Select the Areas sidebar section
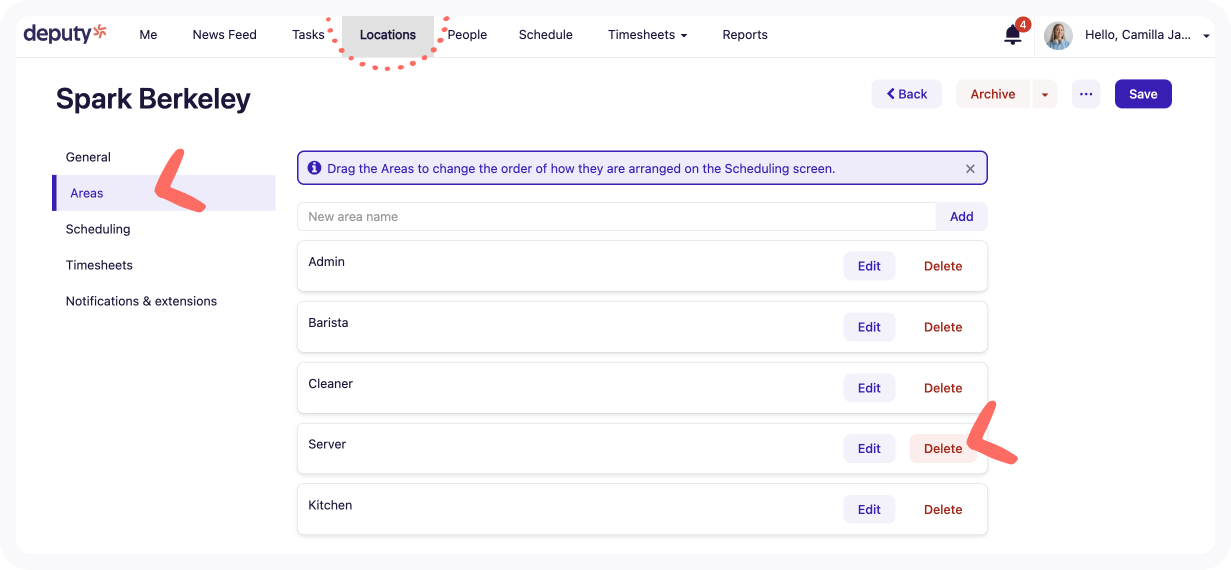1231x570 pixels. tap(164, 193)
